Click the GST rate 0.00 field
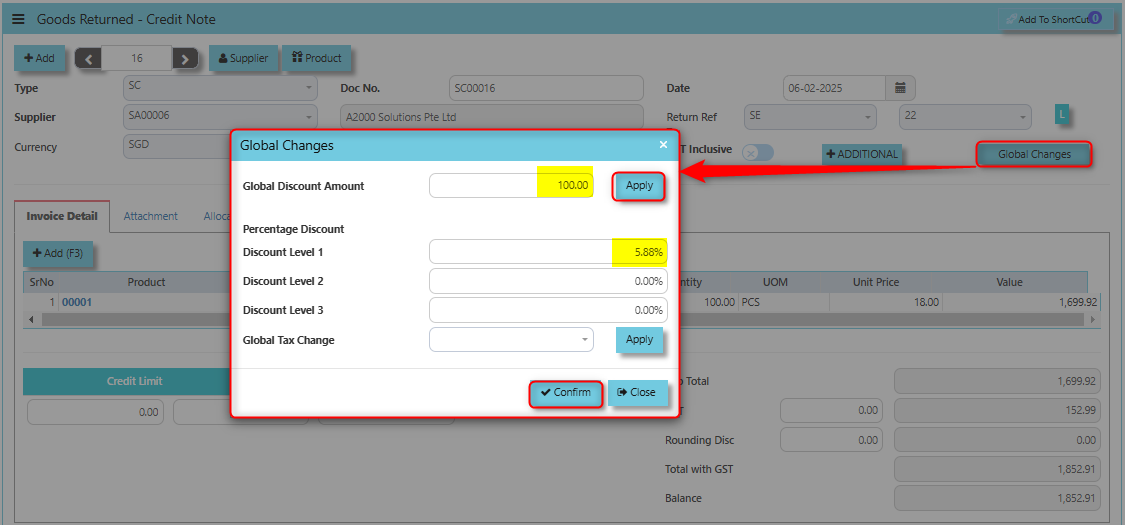This screenshot has width=1125, height=525. tap(831, 411)
